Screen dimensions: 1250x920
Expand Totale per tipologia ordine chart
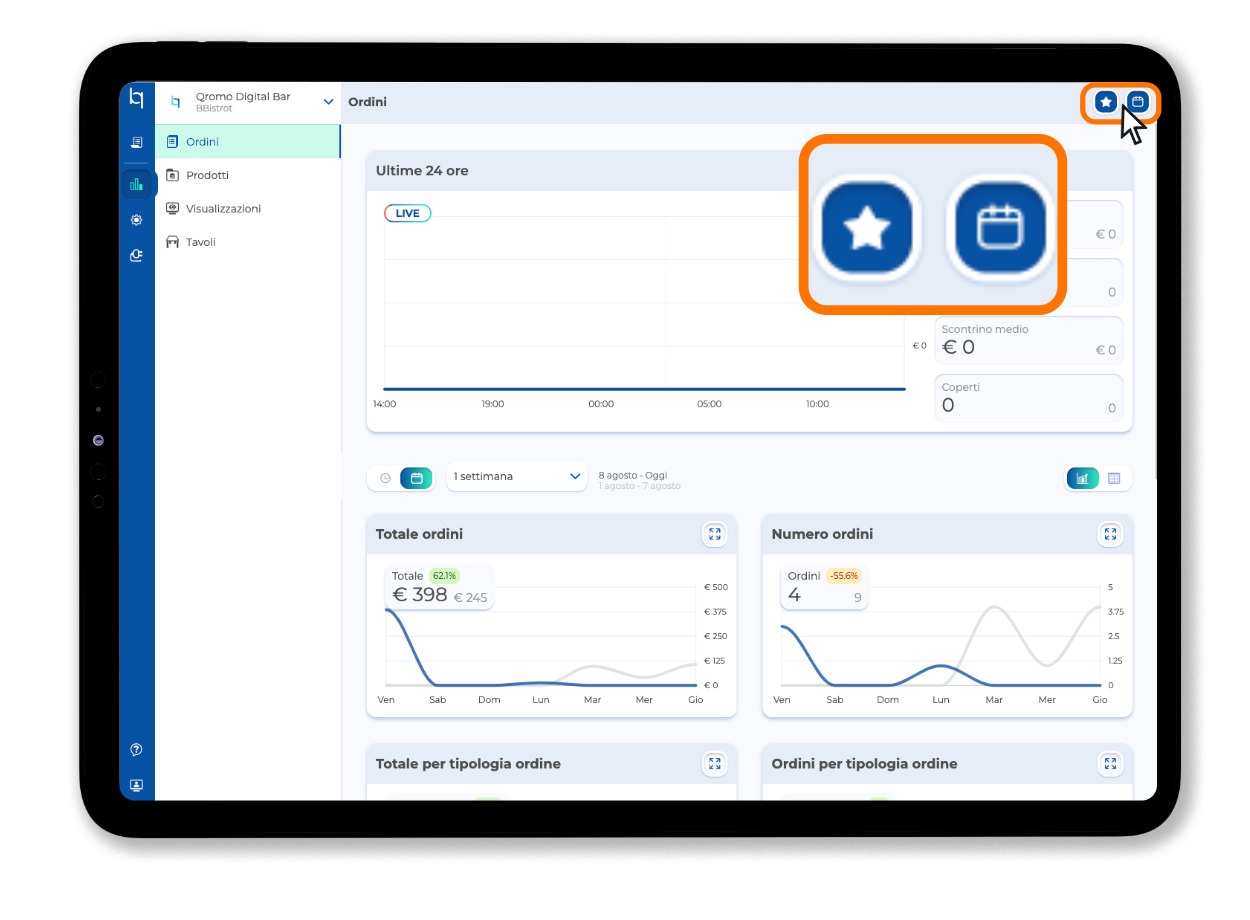tap(714, 764)
